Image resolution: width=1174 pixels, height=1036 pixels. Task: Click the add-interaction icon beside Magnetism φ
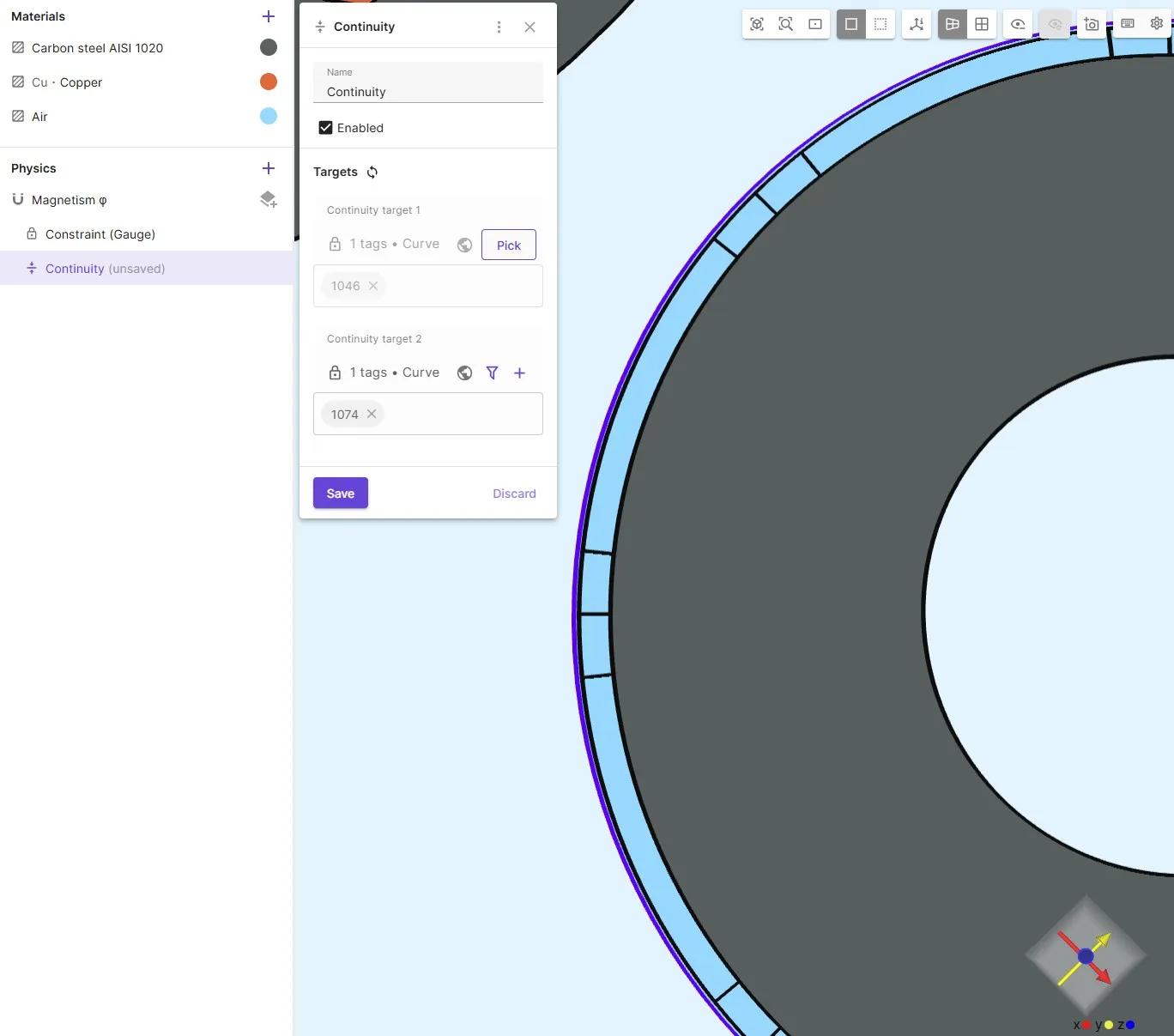click(269, 199)
